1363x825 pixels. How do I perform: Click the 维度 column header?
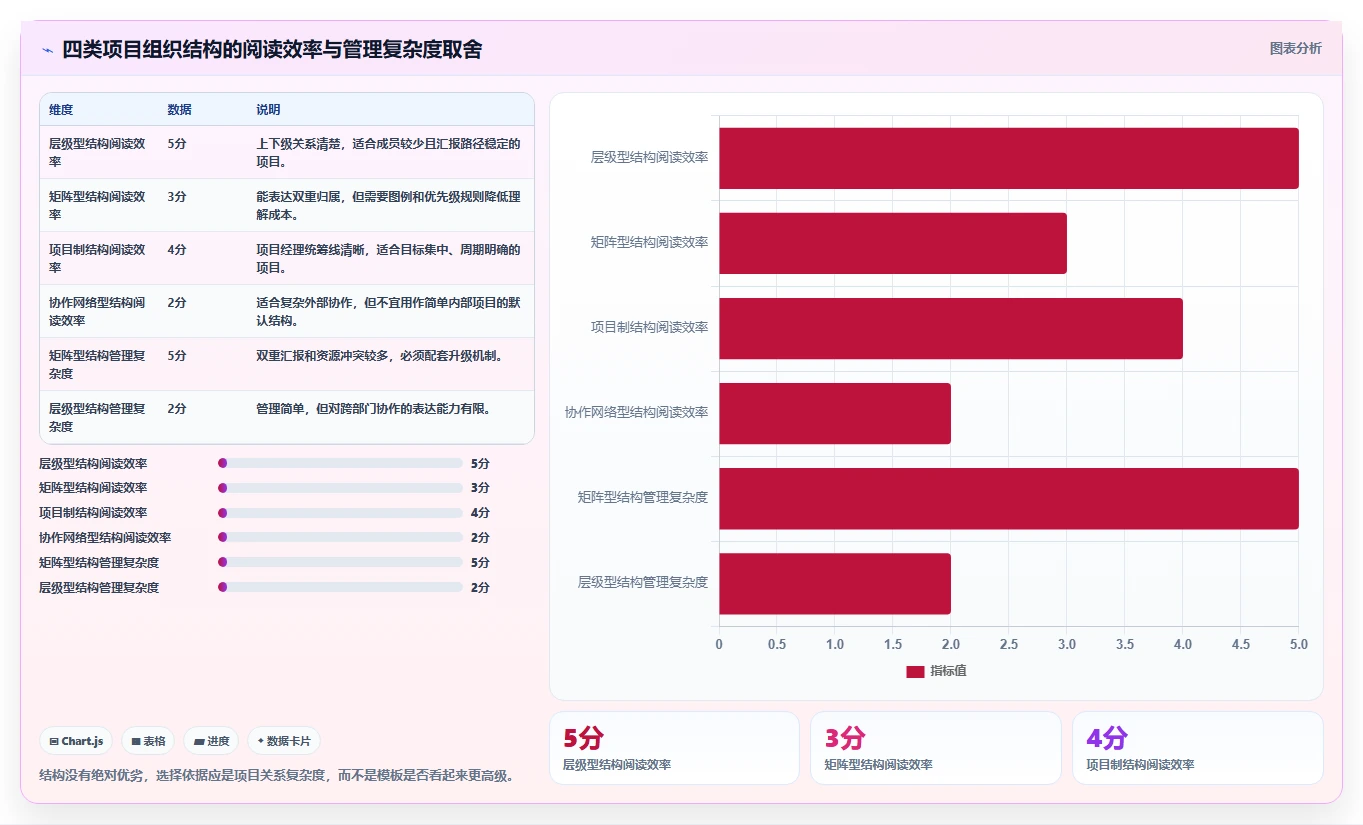(61, 109)
